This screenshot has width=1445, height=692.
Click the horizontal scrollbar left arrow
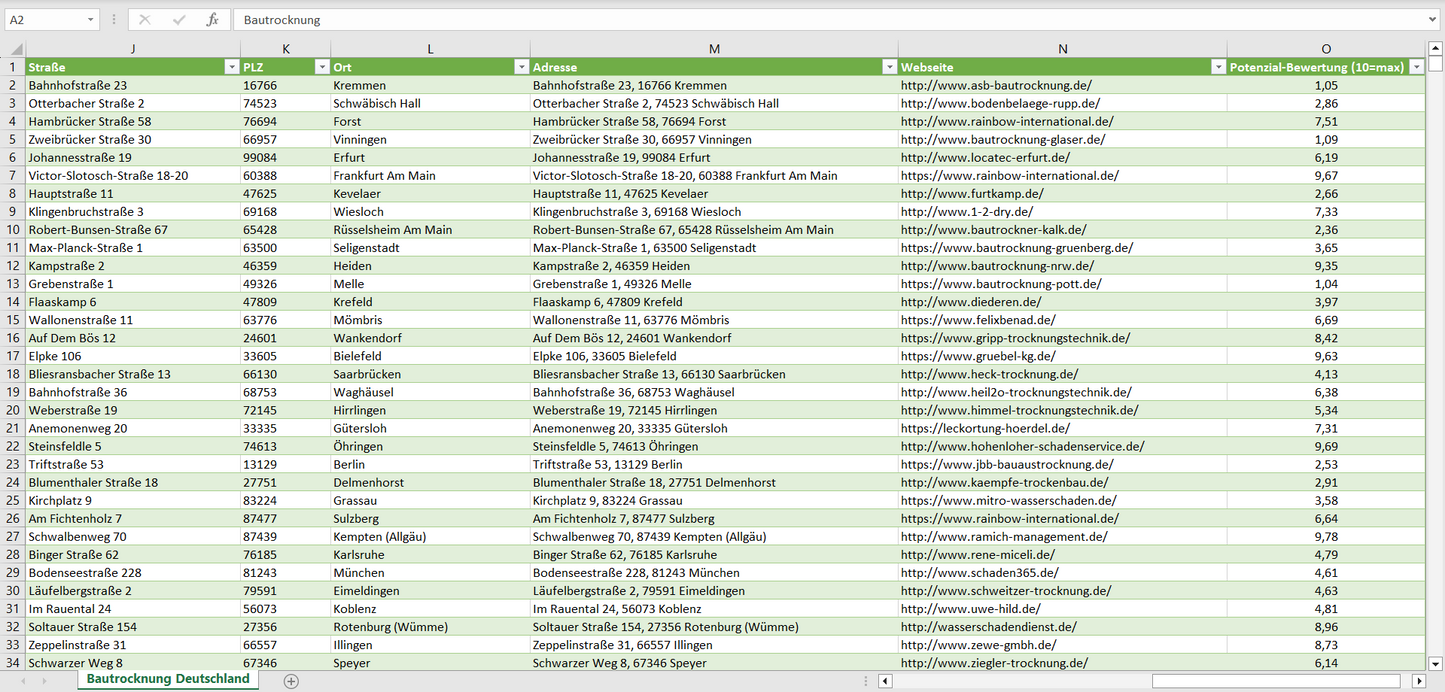(885, 681)
